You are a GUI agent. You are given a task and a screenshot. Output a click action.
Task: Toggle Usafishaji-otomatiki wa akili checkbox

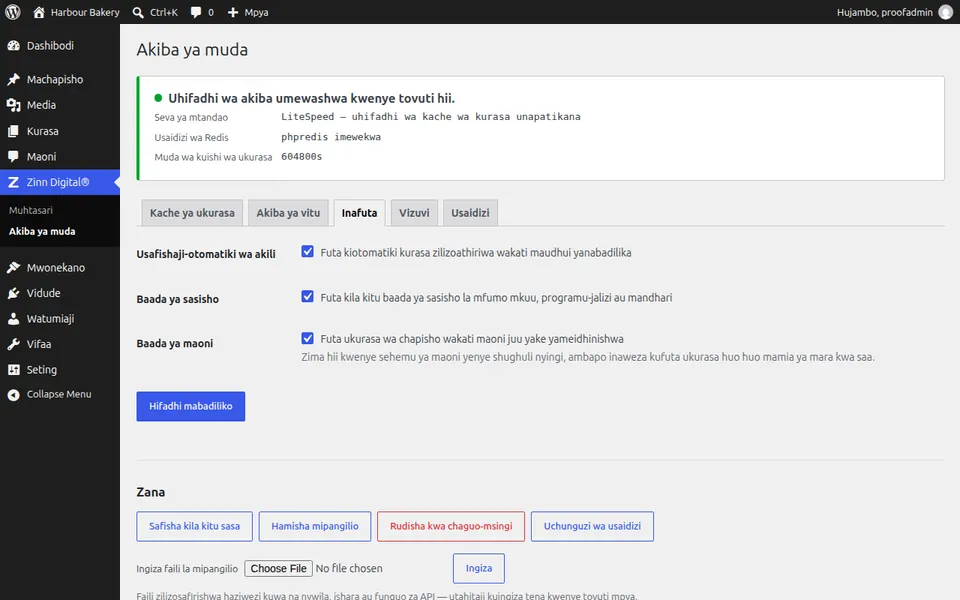tap(307, 252)
